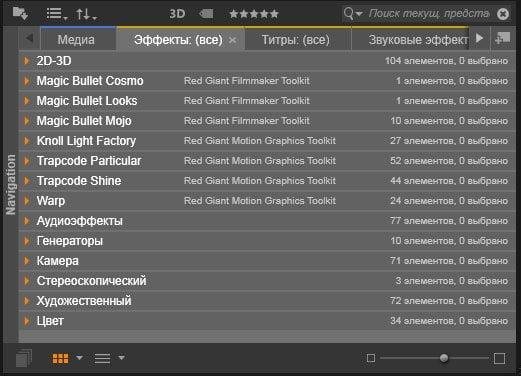
Task: Select the Magic Bullet Cosmo title
Action: click(x=90, y=81)
